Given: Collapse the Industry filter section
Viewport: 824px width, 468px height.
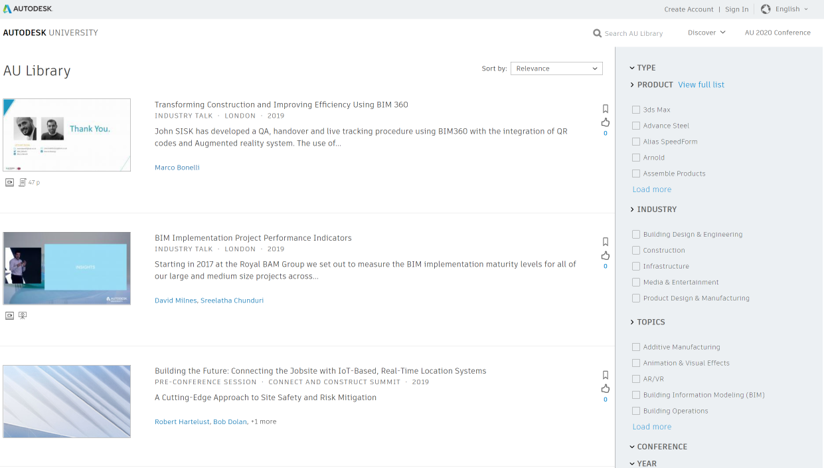Looking at the screenshot, I should point(655,210).
